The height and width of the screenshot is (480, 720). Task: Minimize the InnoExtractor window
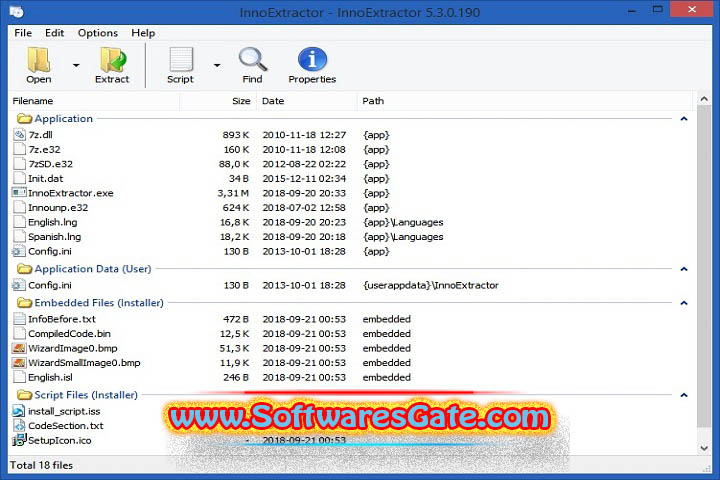632,10
